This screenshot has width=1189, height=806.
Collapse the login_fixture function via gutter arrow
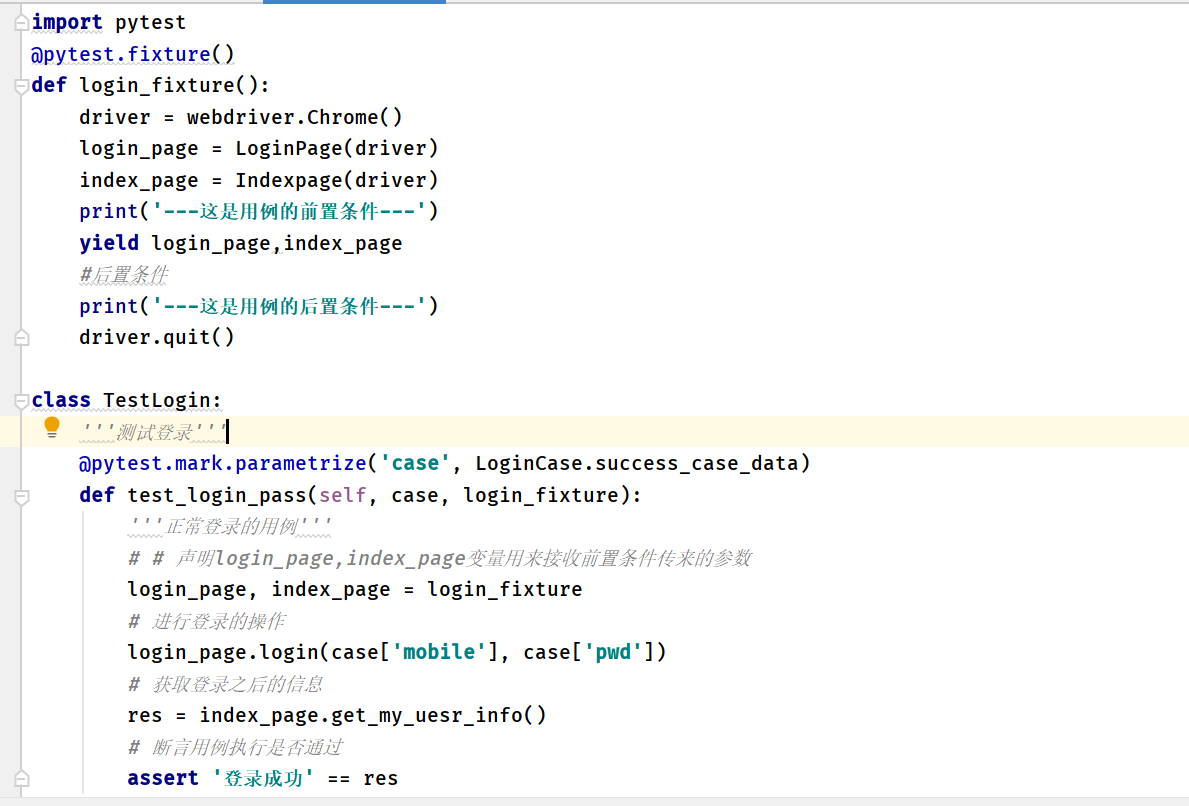[20, 85]
